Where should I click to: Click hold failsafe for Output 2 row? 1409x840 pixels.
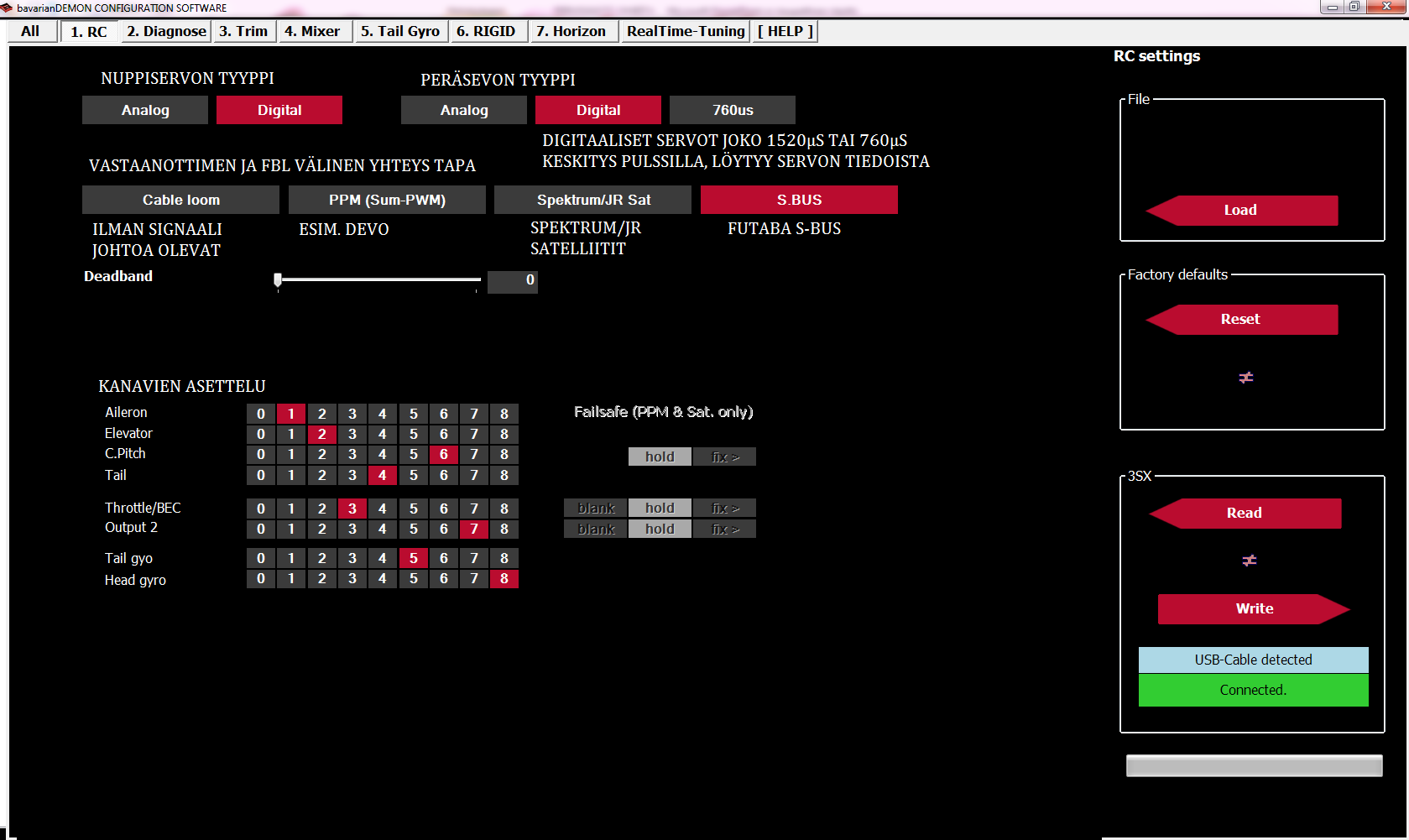[660, 529]
